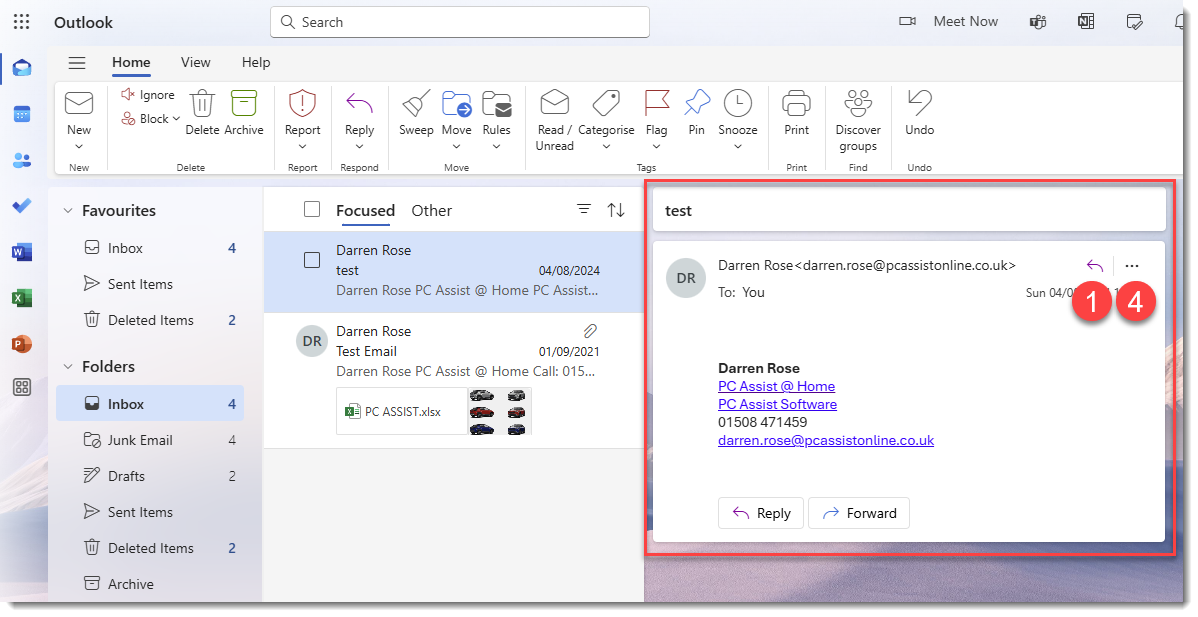Switch to the View ribbon tab
The height and width of the screenshot is (617, 1198).
pos(195,62)
